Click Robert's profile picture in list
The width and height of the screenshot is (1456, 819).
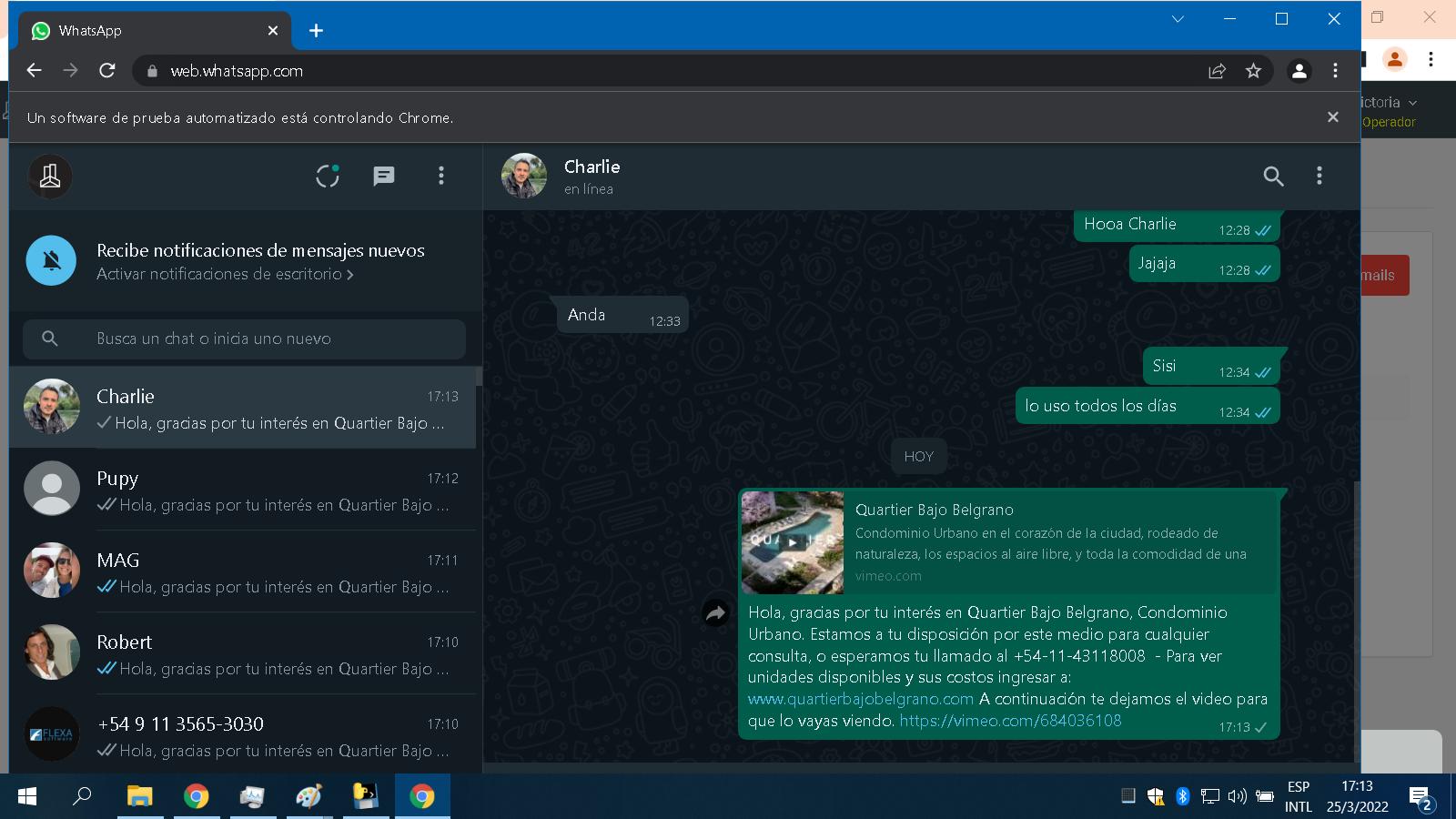coord(52,652)
